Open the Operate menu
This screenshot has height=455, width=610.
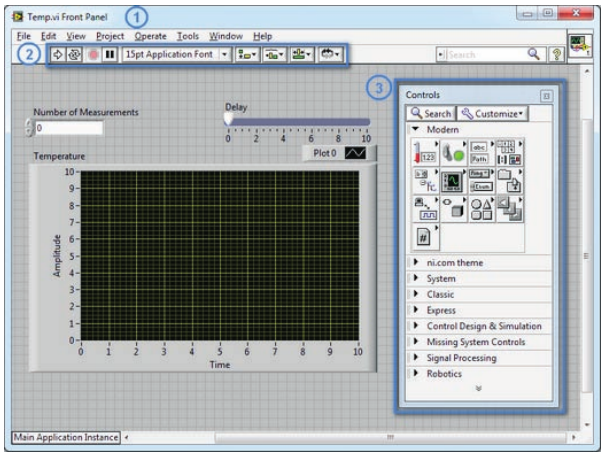[151, 36]
